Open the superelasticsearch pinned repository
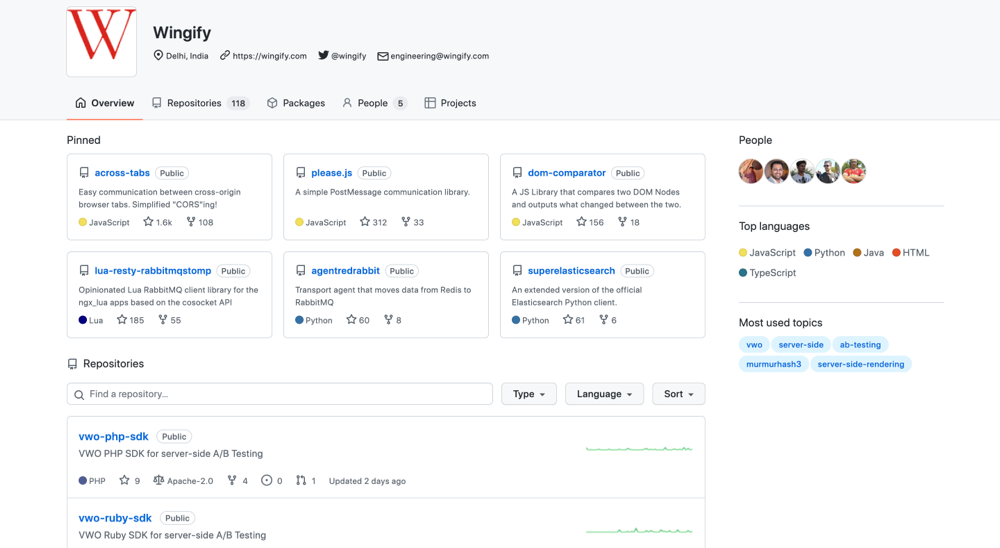This screenshot has height=548, width=1000. (x=571, y=270)
